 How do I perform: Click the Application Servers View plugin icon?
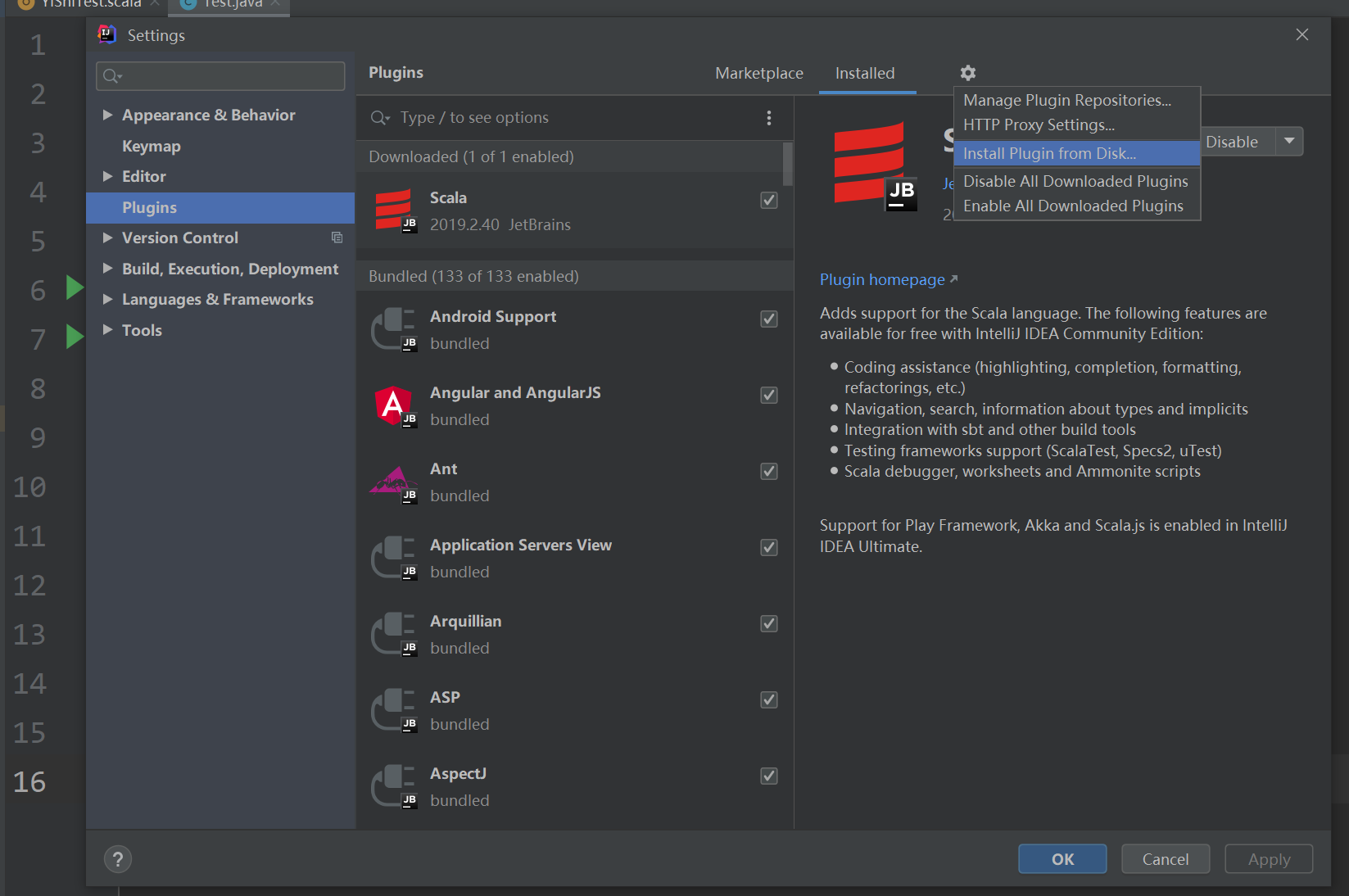[x=395, y=559]
